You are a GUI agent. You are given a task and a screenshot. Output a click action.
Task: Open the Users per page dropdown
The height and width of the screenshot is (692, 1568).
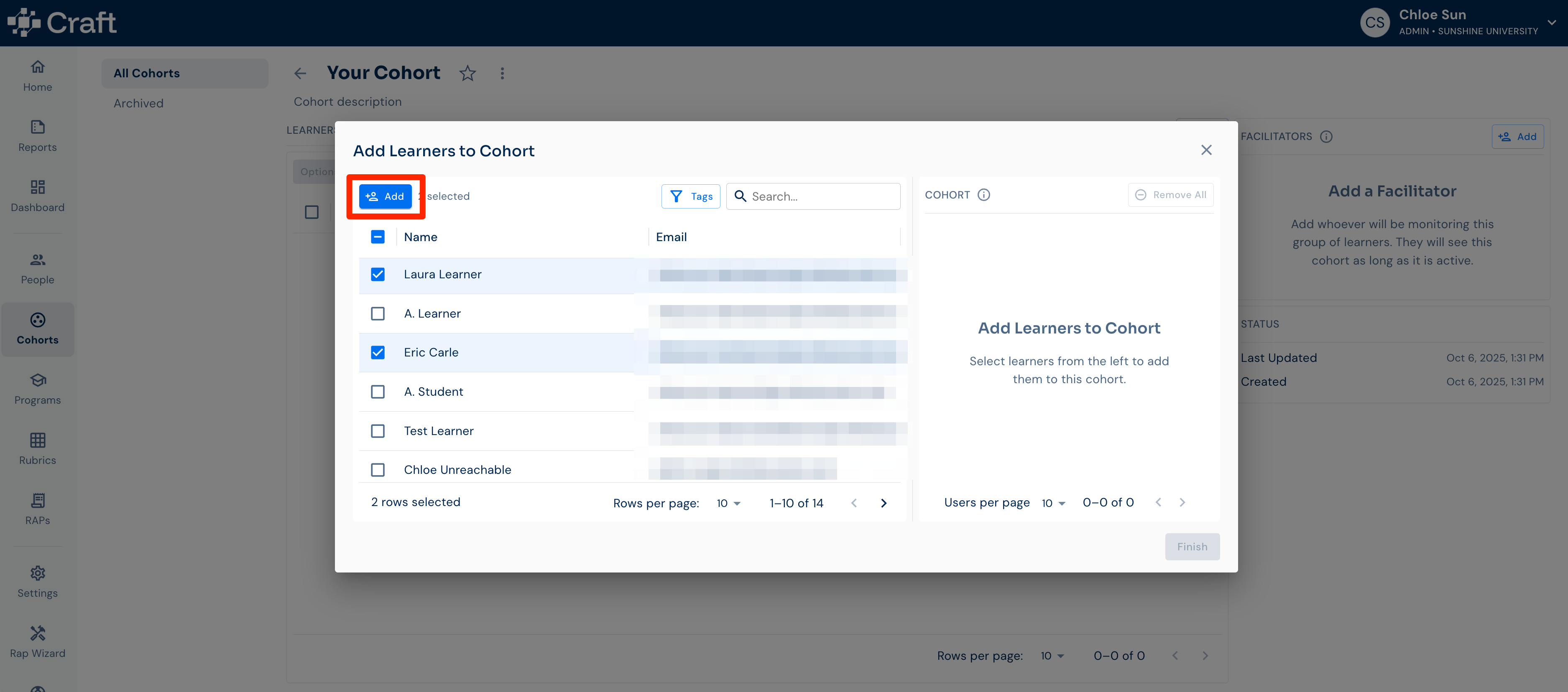coord(1053,503)
